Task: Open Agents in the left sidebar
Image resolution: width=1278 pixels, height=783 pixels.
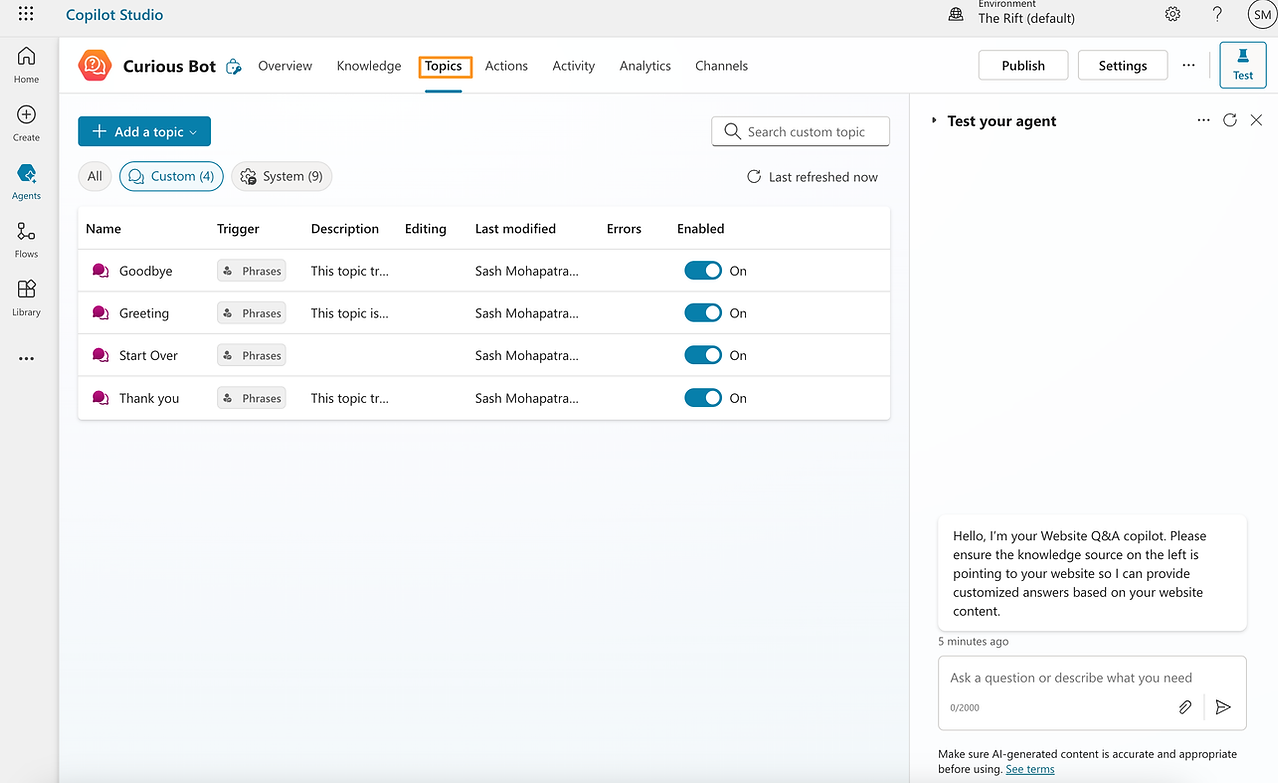Action: point(27,181)
